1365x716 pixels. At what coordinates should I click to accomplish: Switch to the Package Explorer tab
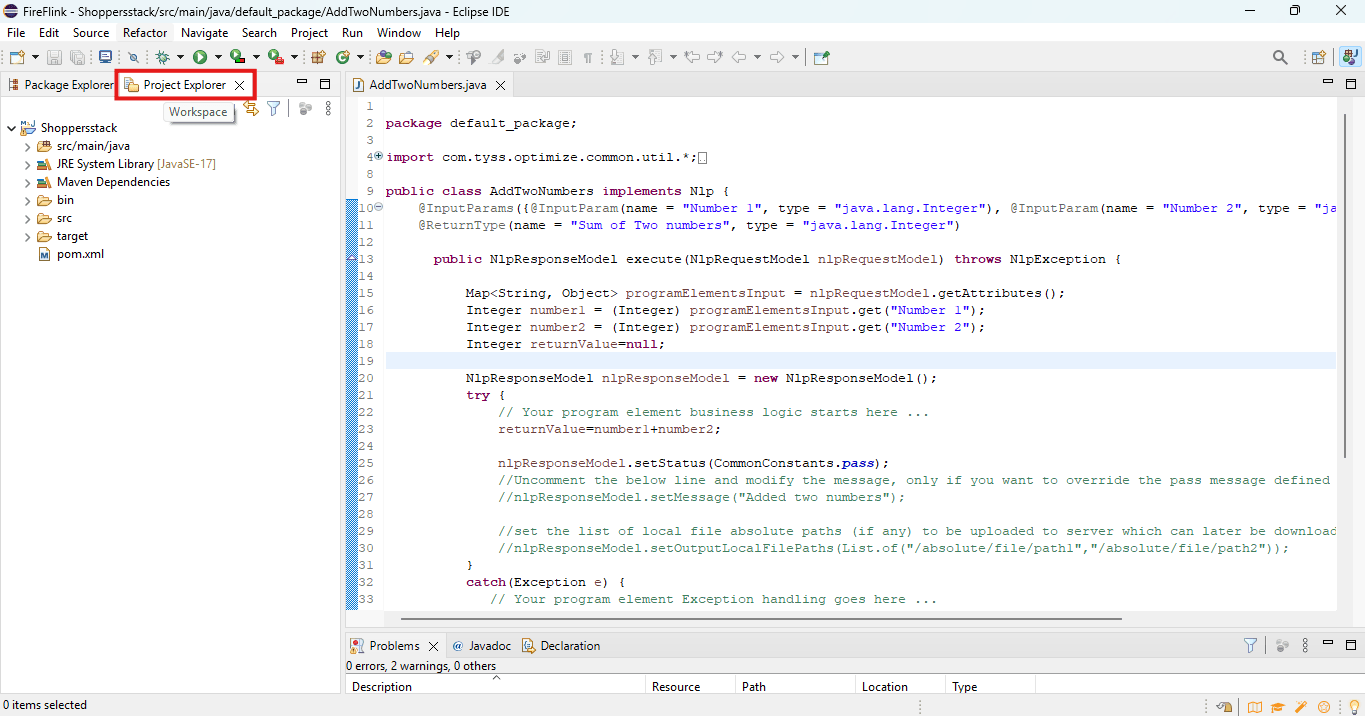pos(61,85)
